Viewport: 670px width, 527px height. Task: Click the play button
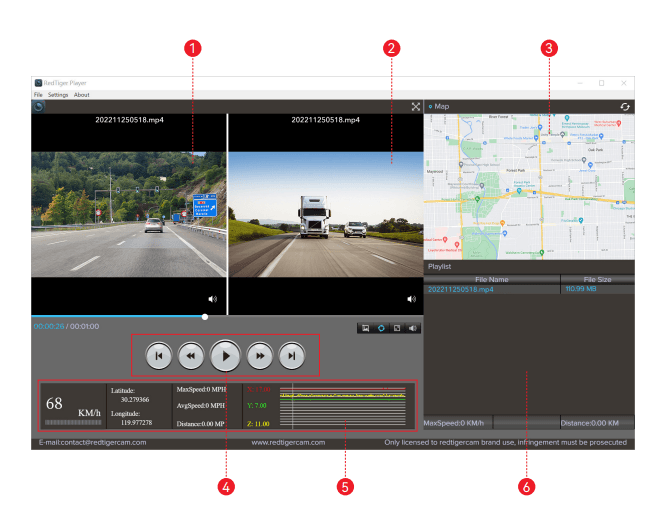point(225,356)
